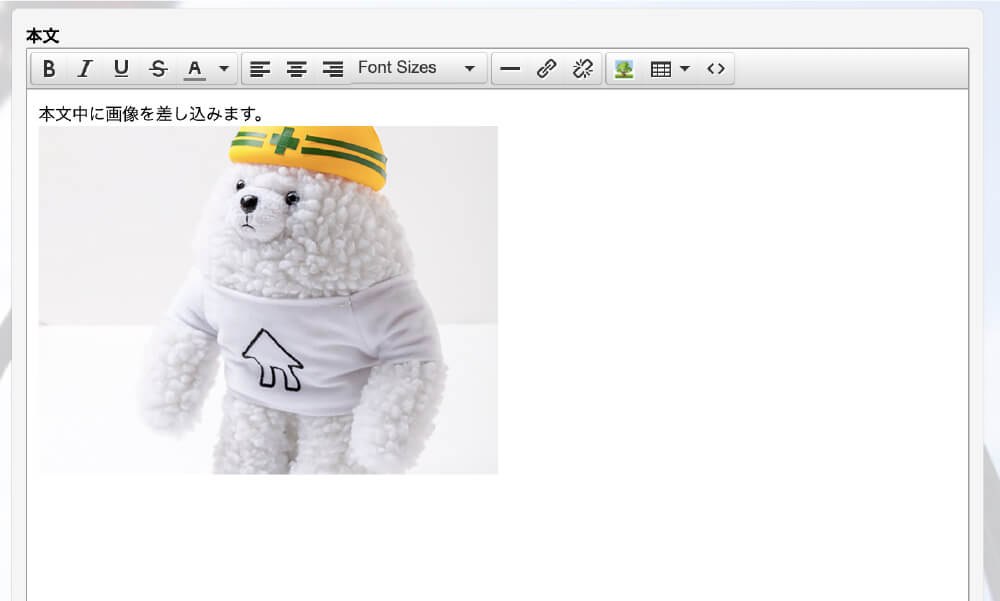The width and height of the screenshot is (1000, 601).
Task: Align text to the right
Action: pyautogui.click(x=333, y=69)
